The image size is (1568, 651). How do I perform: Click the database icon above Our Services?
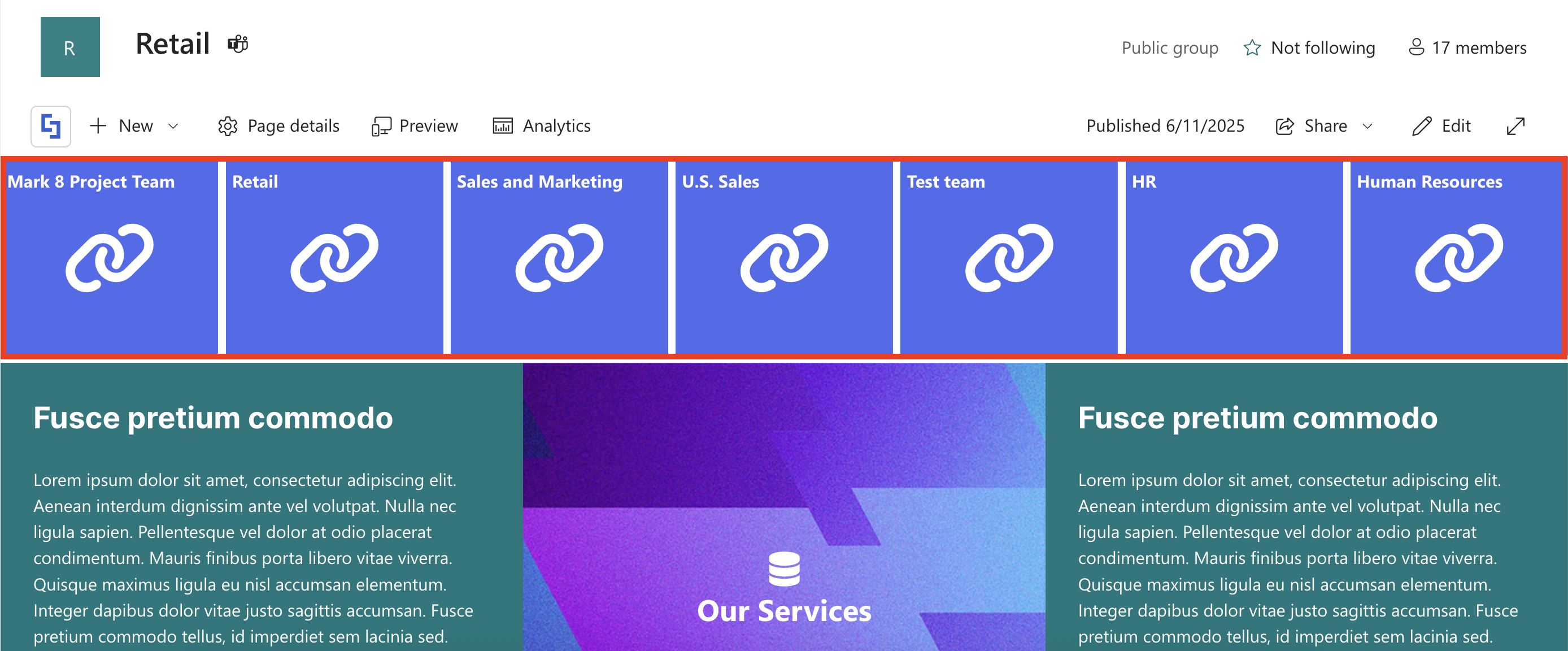click(784, 568)
